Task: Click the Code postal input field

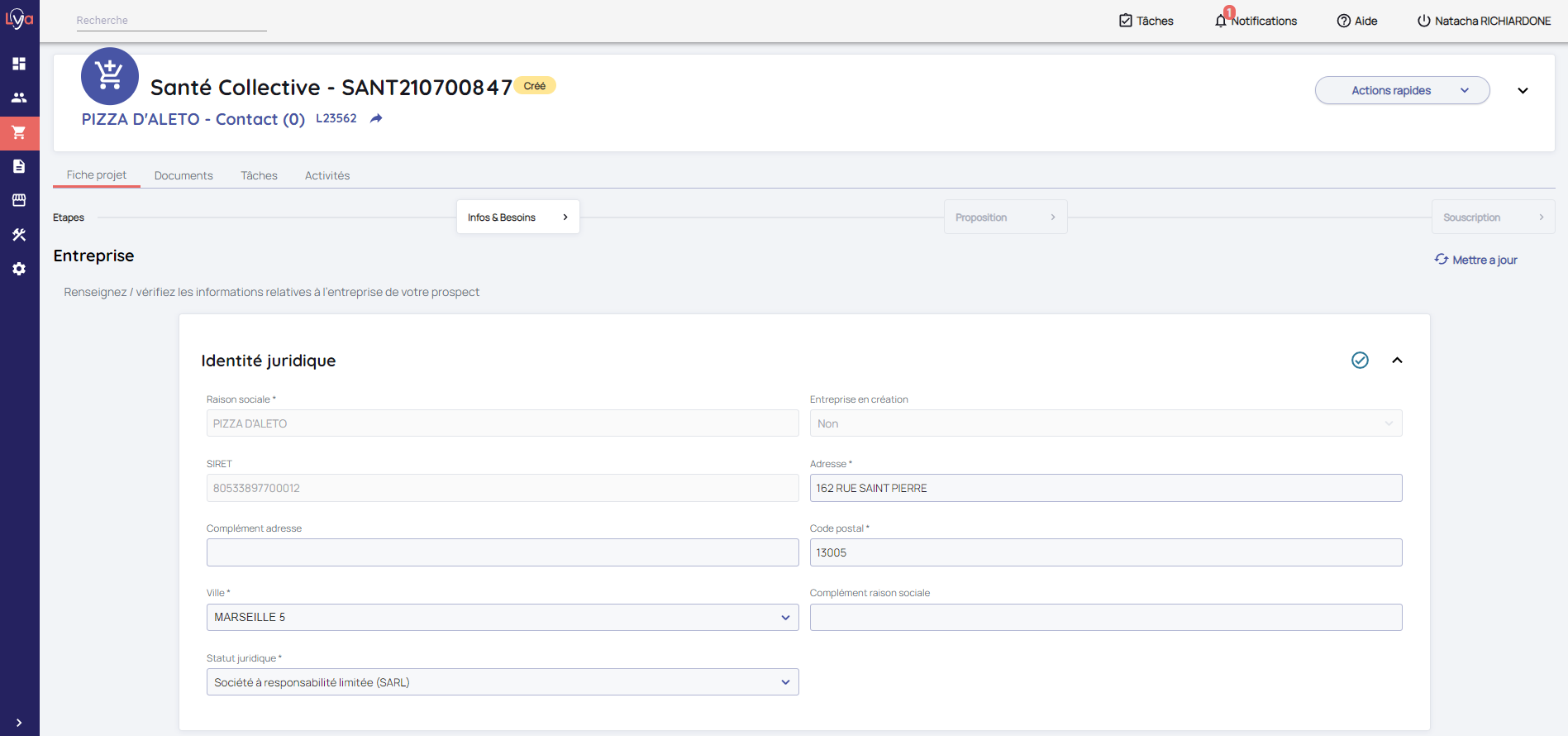Action: (x=1105, y=552)
